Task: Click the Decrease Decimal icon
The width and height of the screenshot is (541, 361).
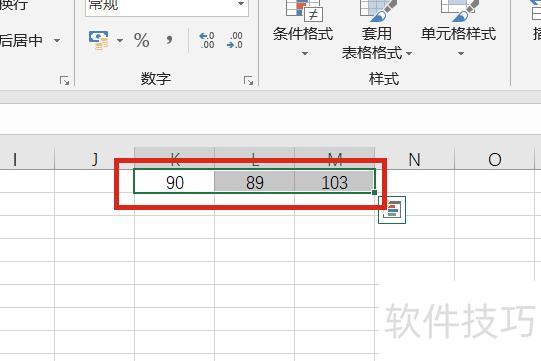Action: pos(235,40)
